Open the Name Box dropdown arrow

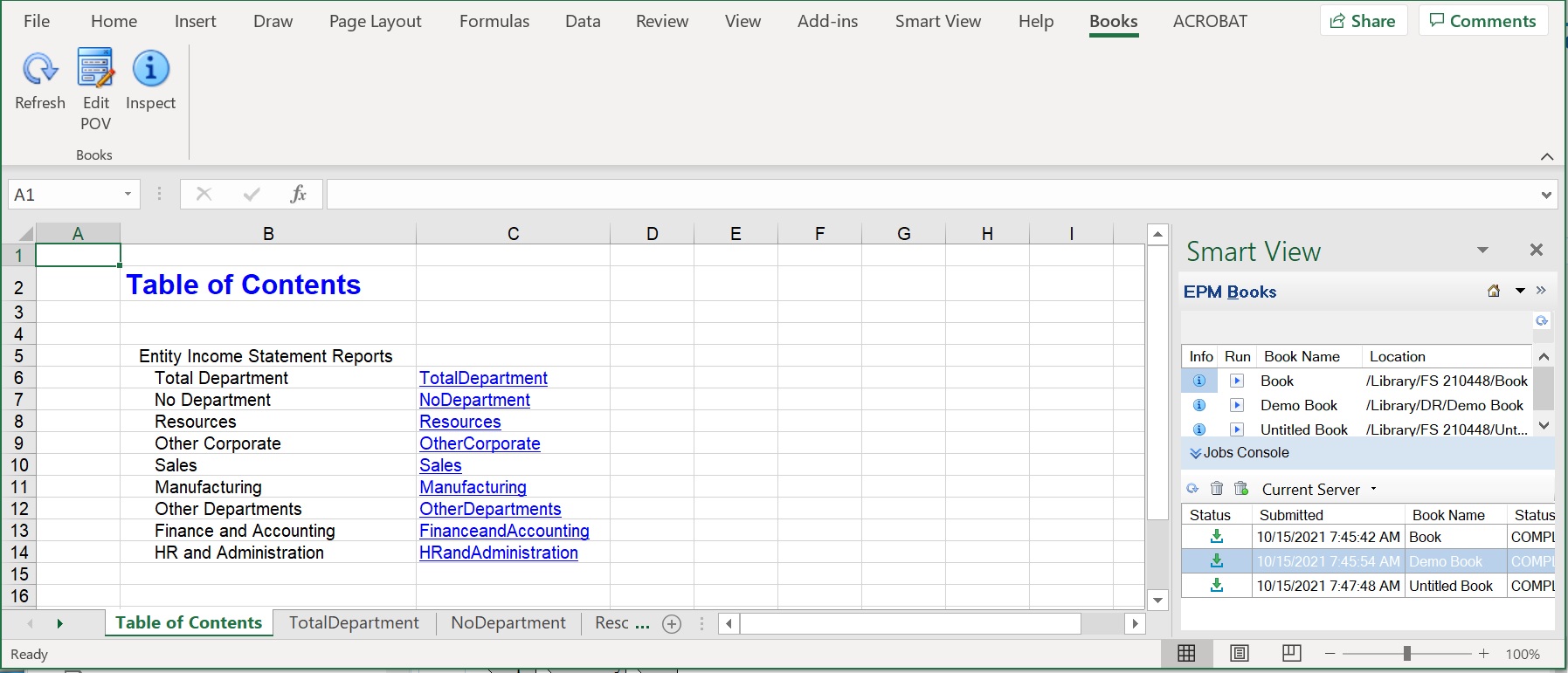pos(128,195)
